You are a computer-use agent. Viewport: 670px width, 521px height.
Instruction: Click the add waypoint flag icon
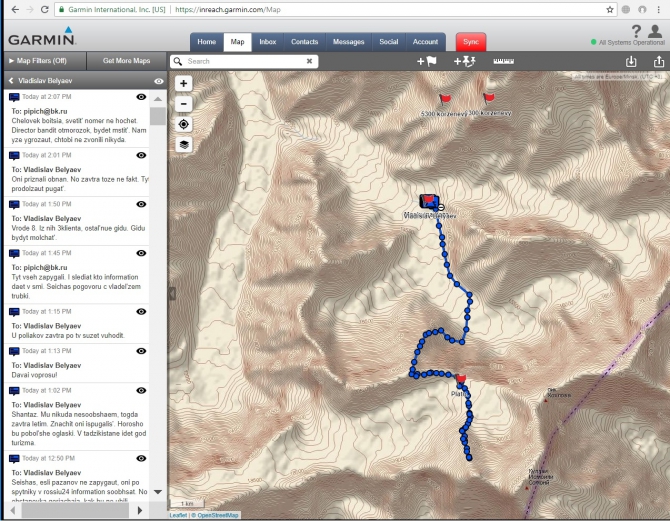point(427,61)
